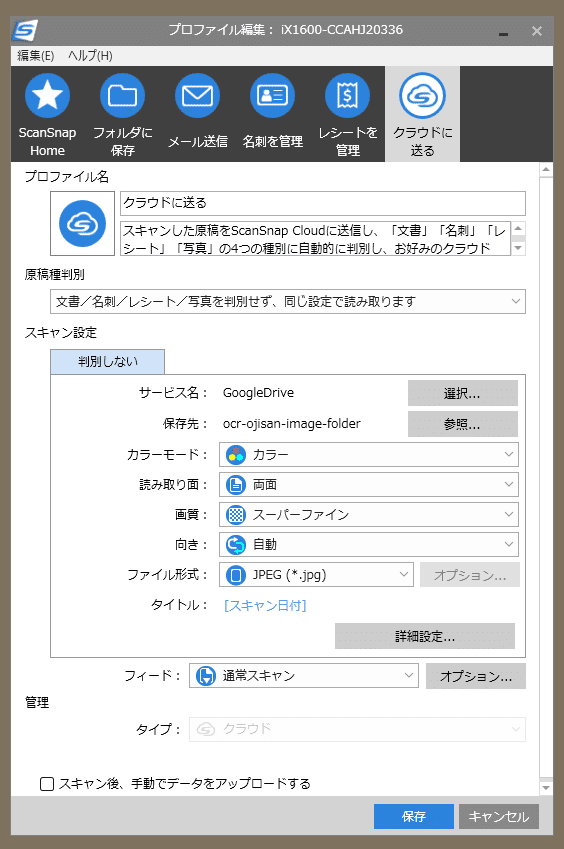Screen dimensions: 564x849
Task: Click main panel scroll up arrow
Action: (x=546, y=170)
